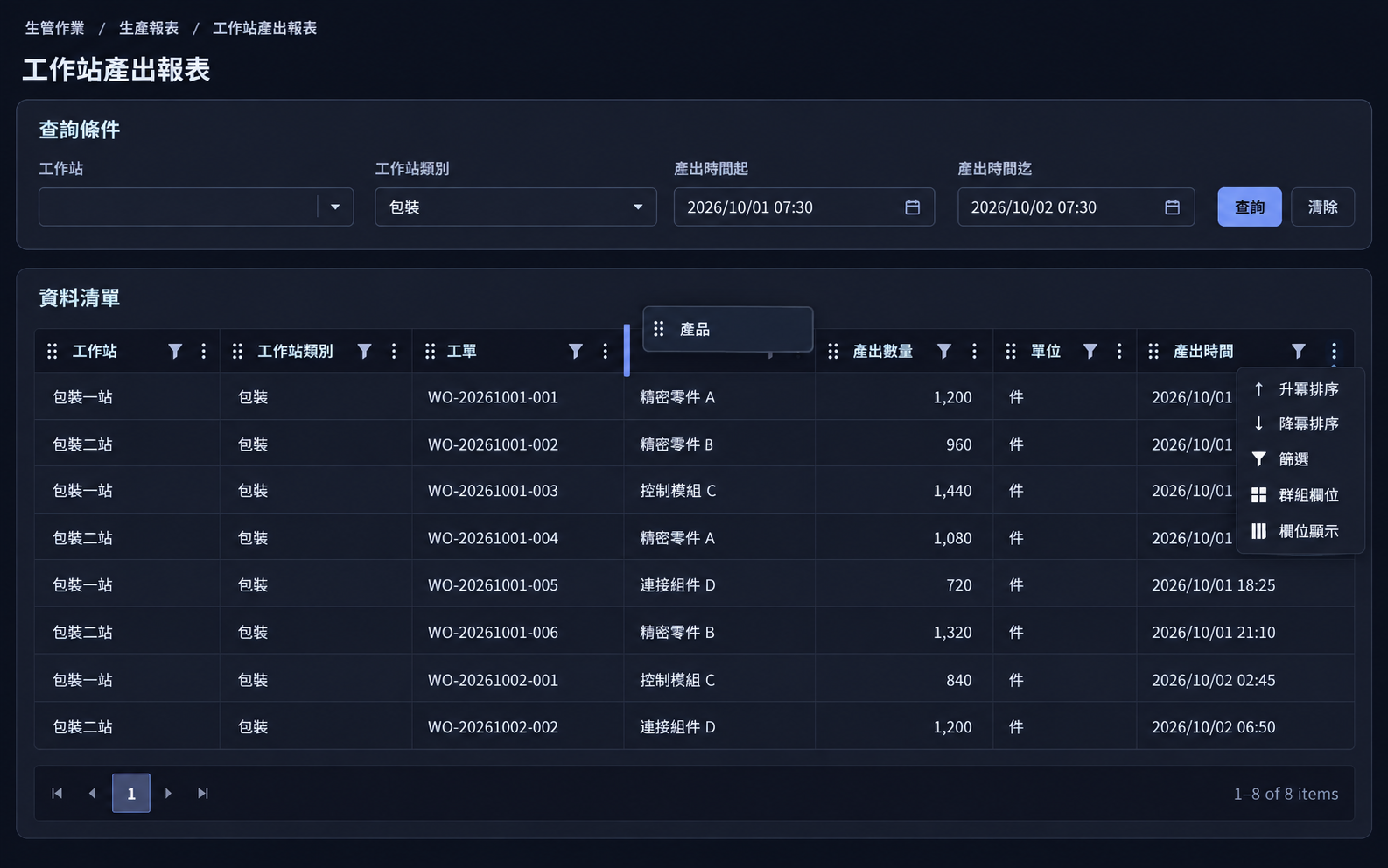This screenshot has width=1388, height=868.
Task: Open column menu for 工作站 header
Action: point(204,351)
